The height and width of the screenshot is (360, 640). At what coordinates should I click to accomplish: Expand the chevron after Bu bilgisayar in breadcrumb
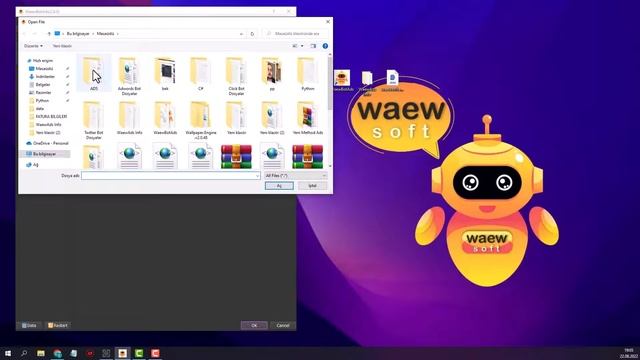click(x=93, y=33)
